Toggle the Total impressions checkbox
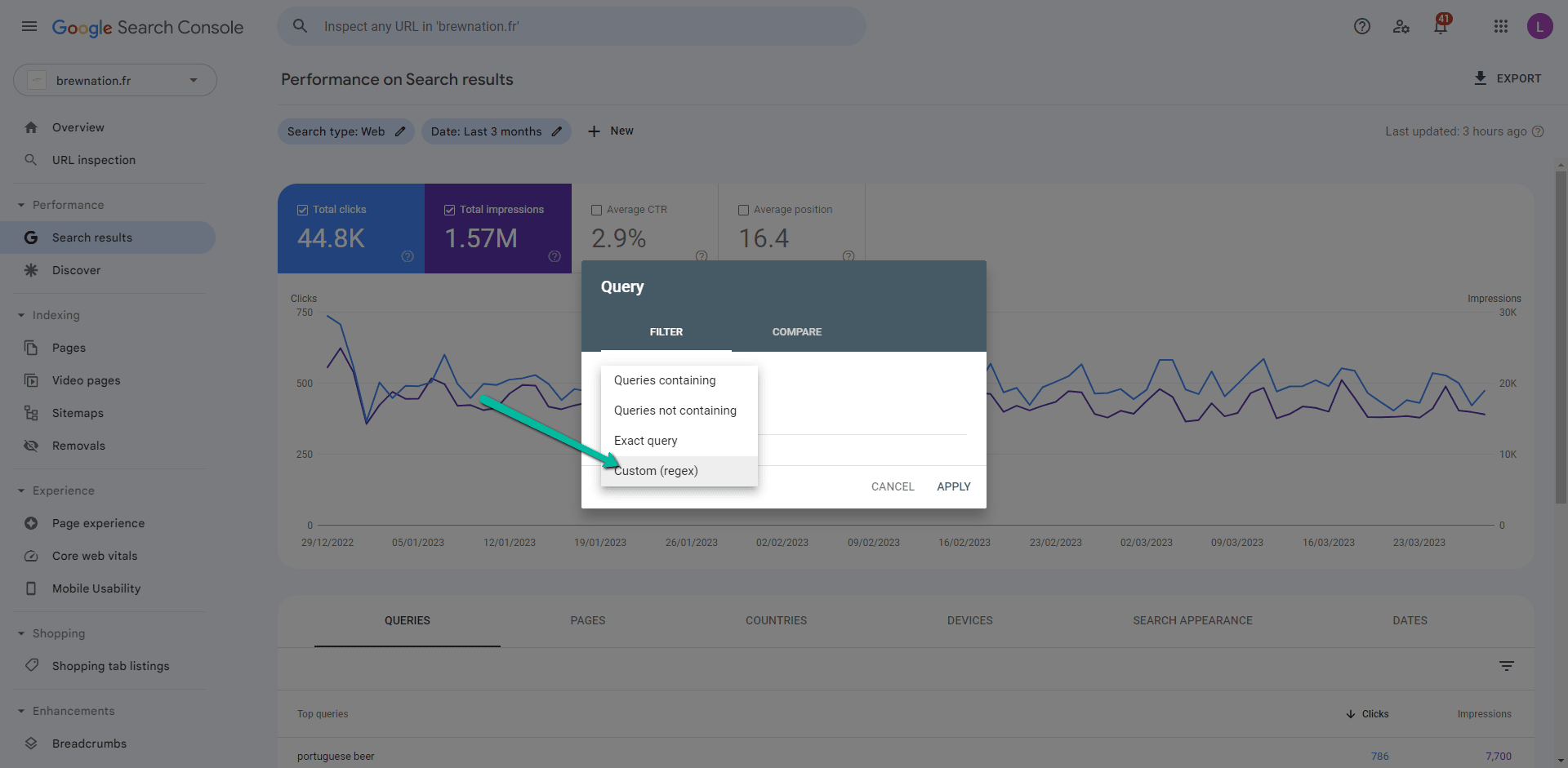This screenshot has height=768, width=1568. pos(449,210)
